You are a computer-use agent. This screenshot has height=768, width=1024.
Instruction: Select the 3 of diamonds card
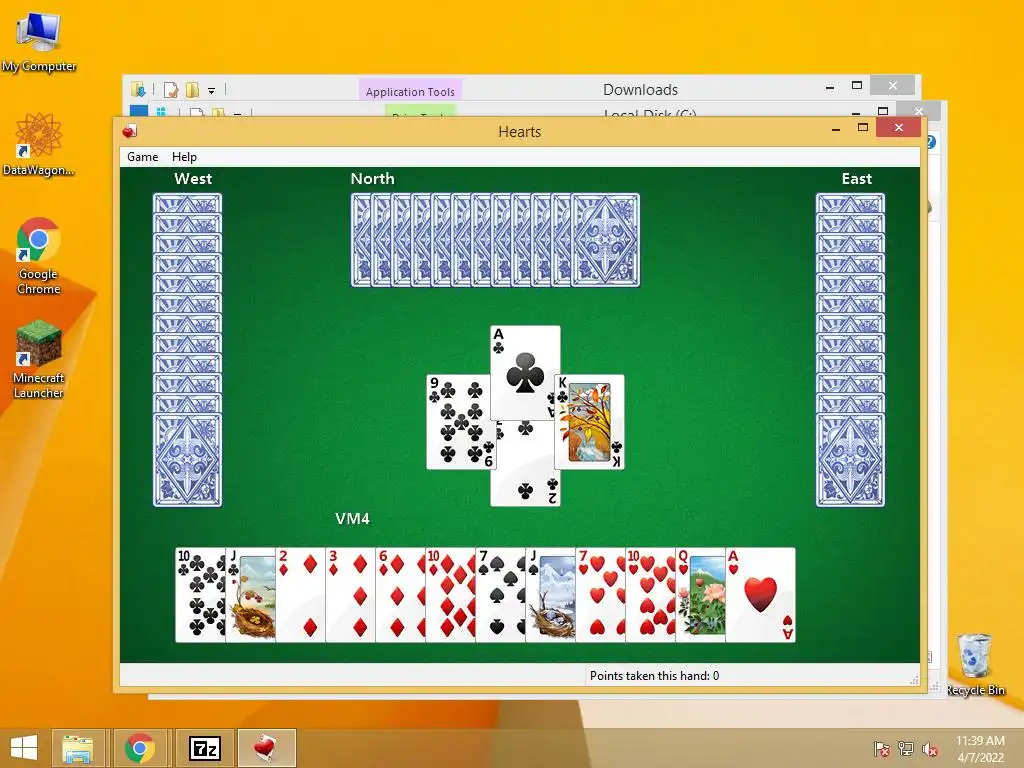coord(351,595)
